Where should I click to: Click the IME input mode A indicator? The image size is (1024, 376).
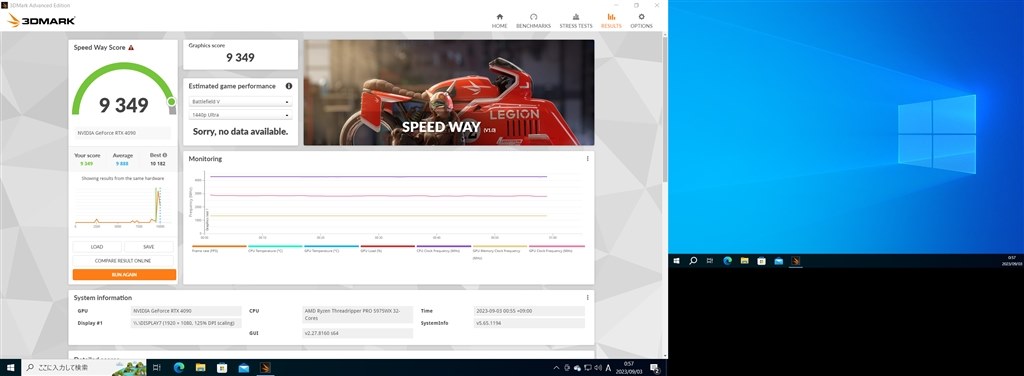(608, 368)
